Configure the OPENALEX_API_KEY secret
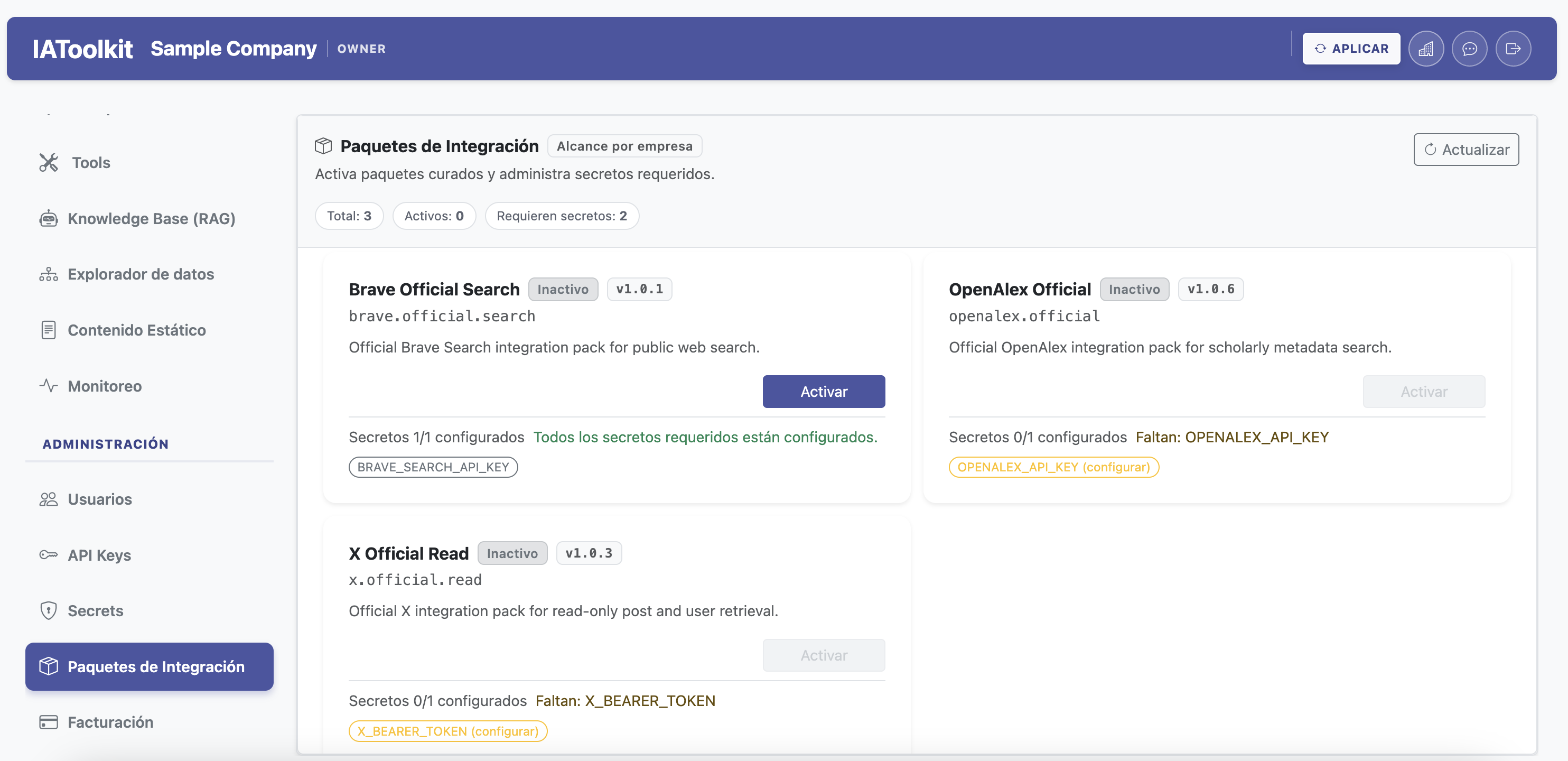This screenshot has height=761, width=1568. (x=1053, y=467)
